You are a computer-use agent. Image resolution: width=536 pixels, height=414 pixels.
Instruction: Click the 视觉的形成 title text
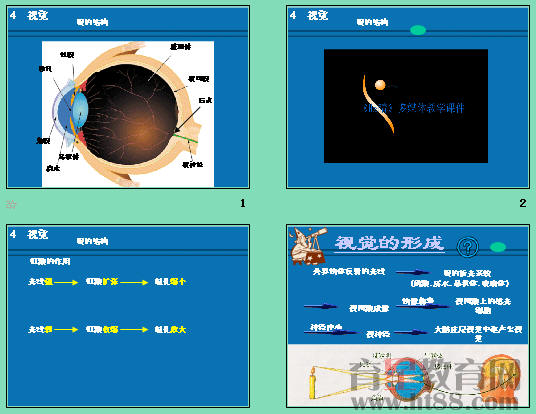pyautogui.click(x=389, y=243)
